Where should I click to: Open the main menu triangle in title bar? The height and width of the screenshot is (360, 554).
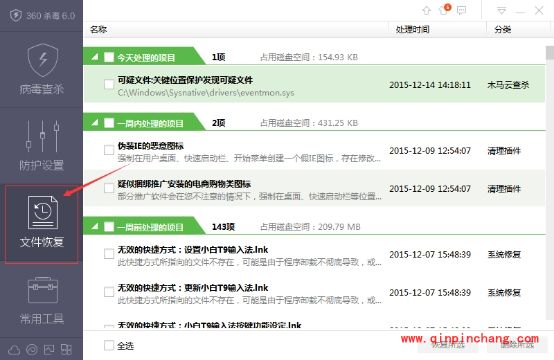tap(501, 11)
